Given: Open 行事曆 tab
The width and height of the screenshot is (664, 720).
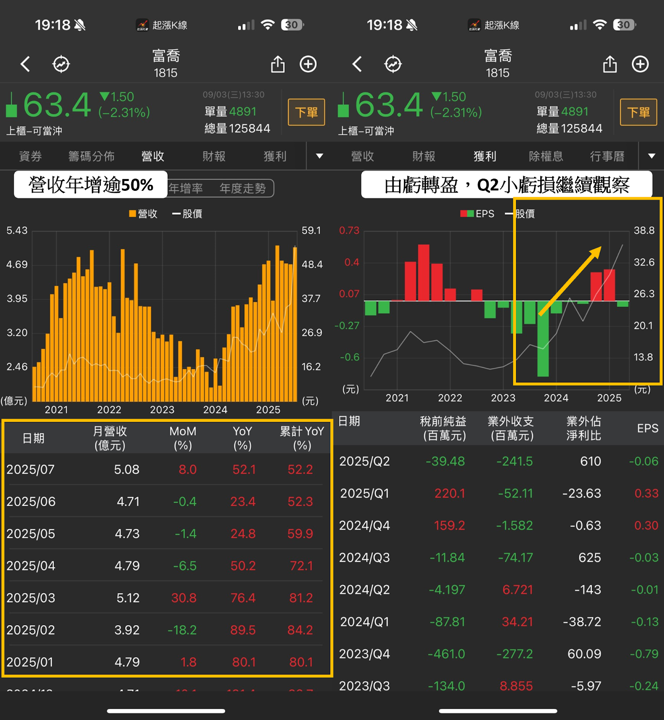Looking at the screenshot, I should (x=607, y=156).
